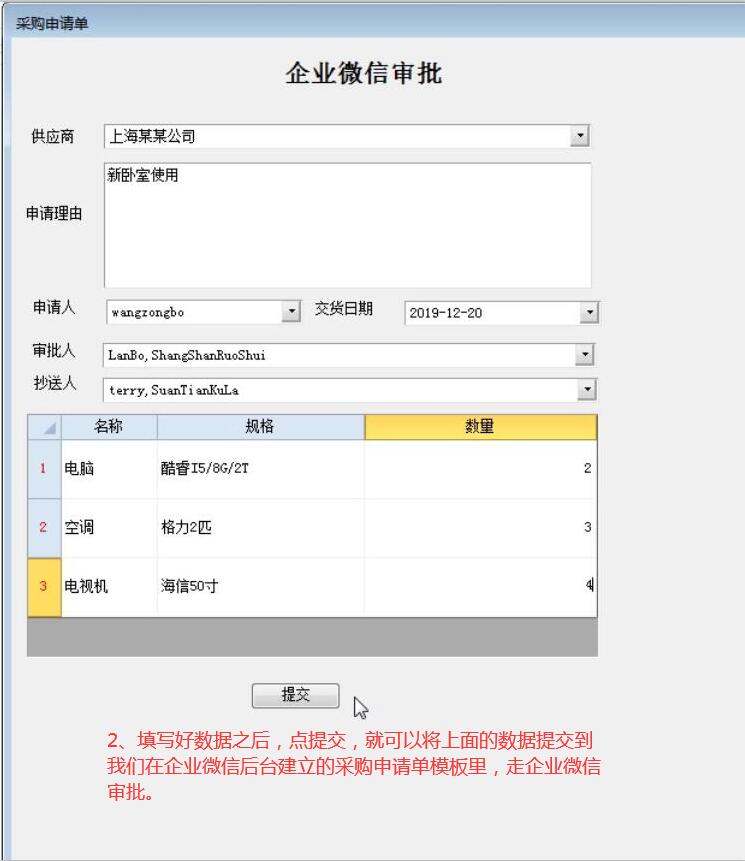Click the 海信50寸 spec cell
Image resolution: width=745 pixels, height=861 pixels.
tap(261, 587)
